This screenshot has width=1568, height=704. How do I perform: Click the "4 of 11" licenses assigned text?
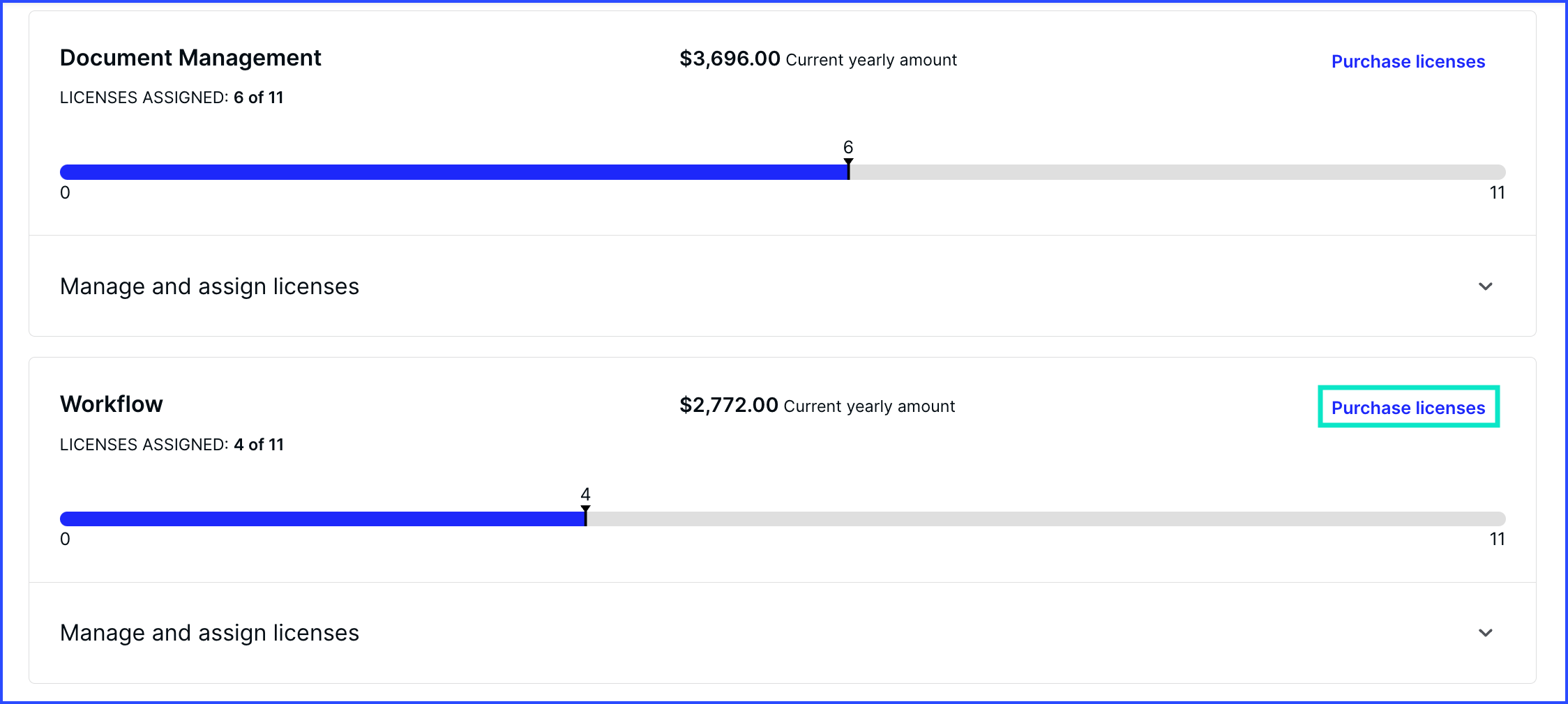tap(259, 445)
